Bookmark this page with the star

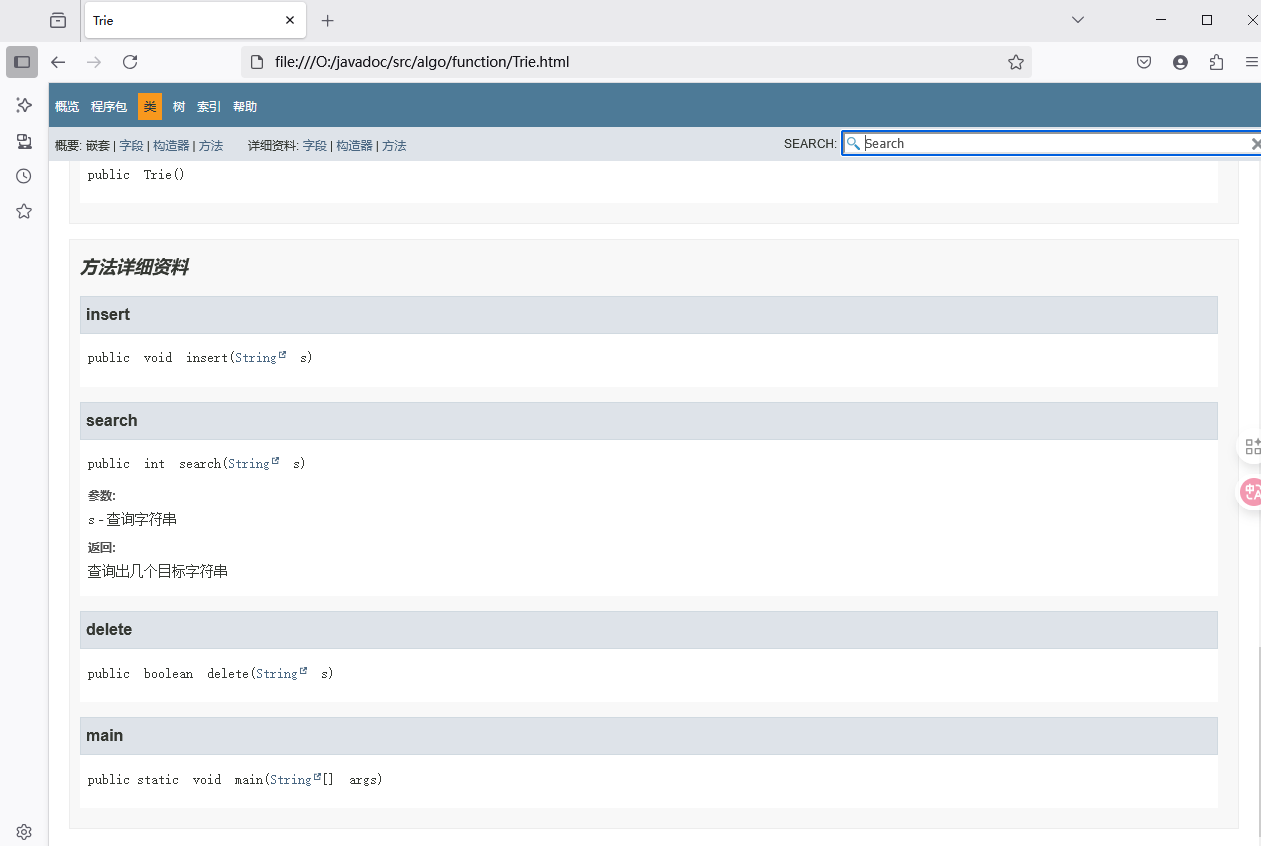[1016, 62]
